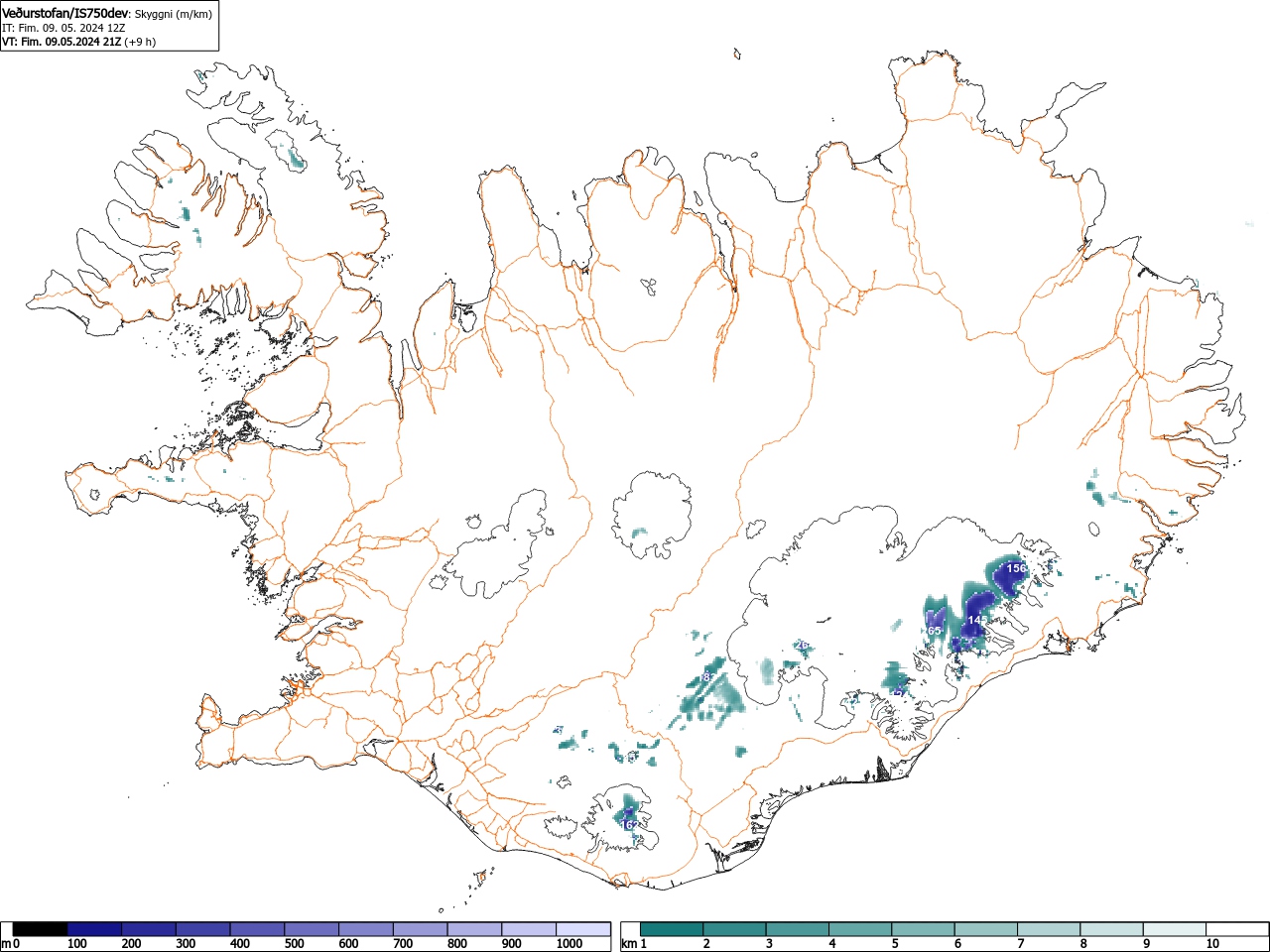1270x952 pixels.
Task: Click the 800–900 m legend color swatch
Action: point(474,929)
